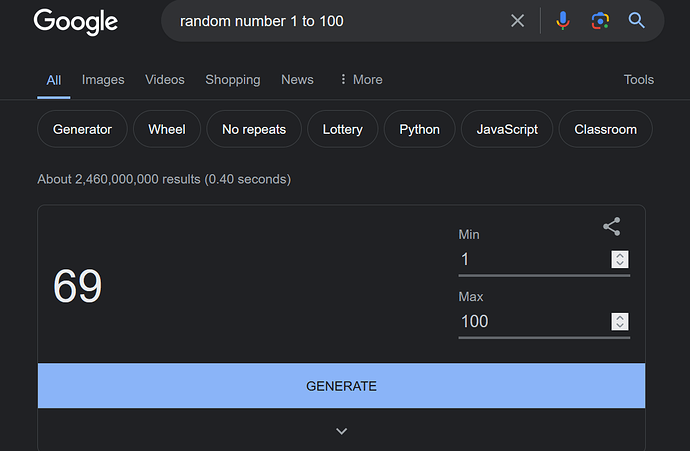Expand the generator card with the bottom chevron

click(341, 431)
